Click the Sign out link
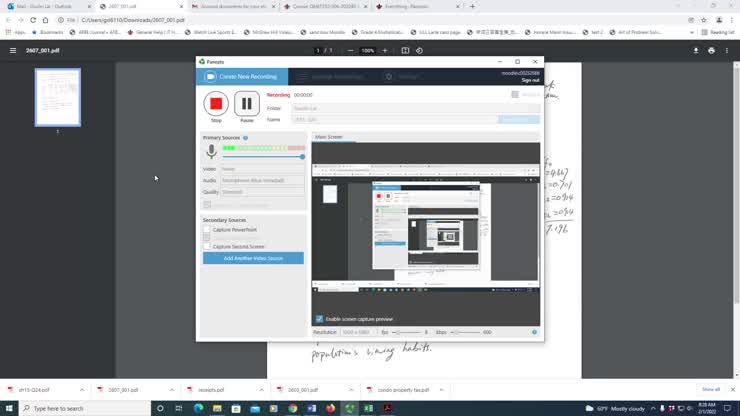This screenshot has height=416, width=740. 530,80
